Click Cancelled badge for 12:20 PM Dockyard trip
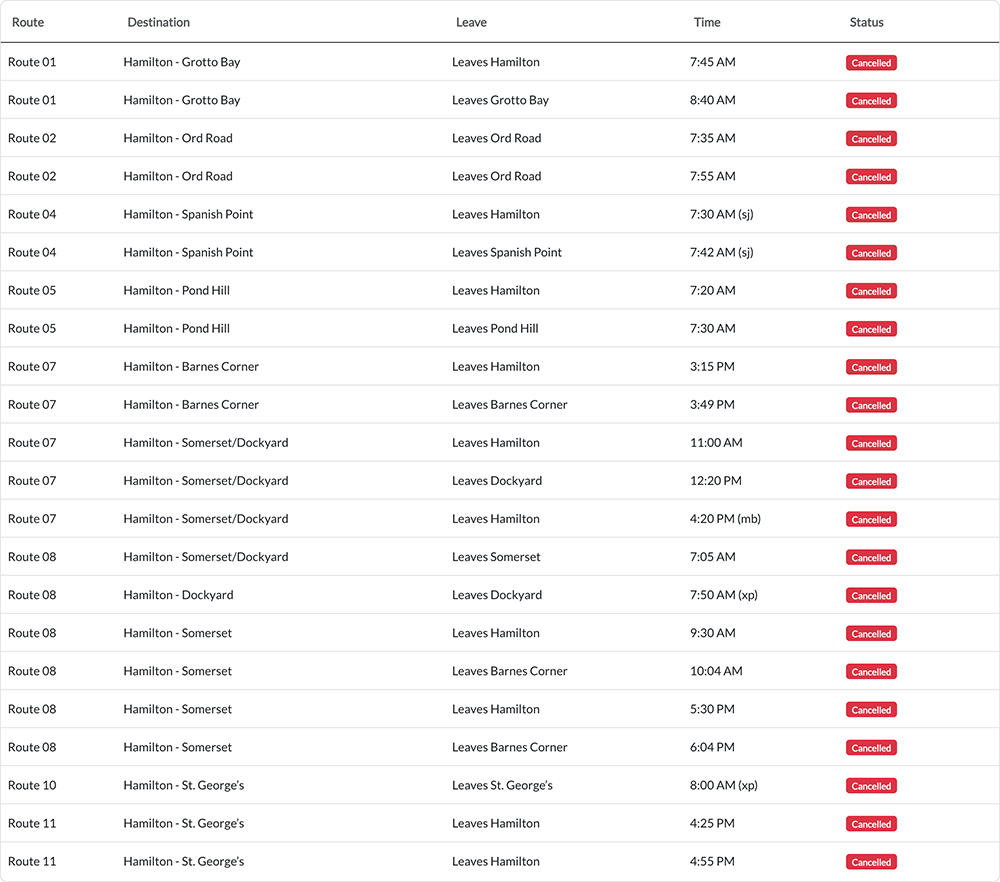This screenshot has height=882, width=1000. (x=871, y=481)
